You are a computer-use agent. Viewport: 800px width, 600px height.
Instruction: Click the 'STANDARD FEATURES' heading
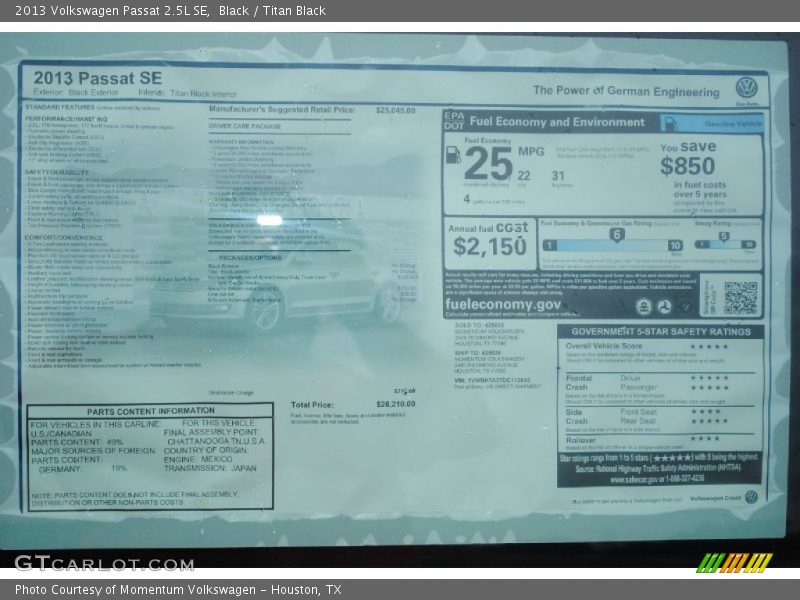[60, 108]
